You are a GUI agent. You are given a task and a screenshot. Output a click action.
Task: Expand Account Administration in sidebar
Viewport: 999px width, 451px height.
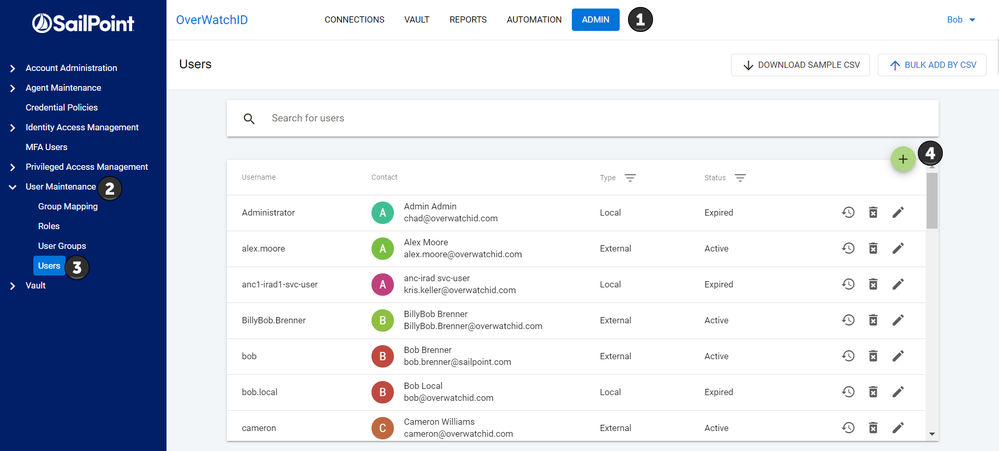point(12,68)
